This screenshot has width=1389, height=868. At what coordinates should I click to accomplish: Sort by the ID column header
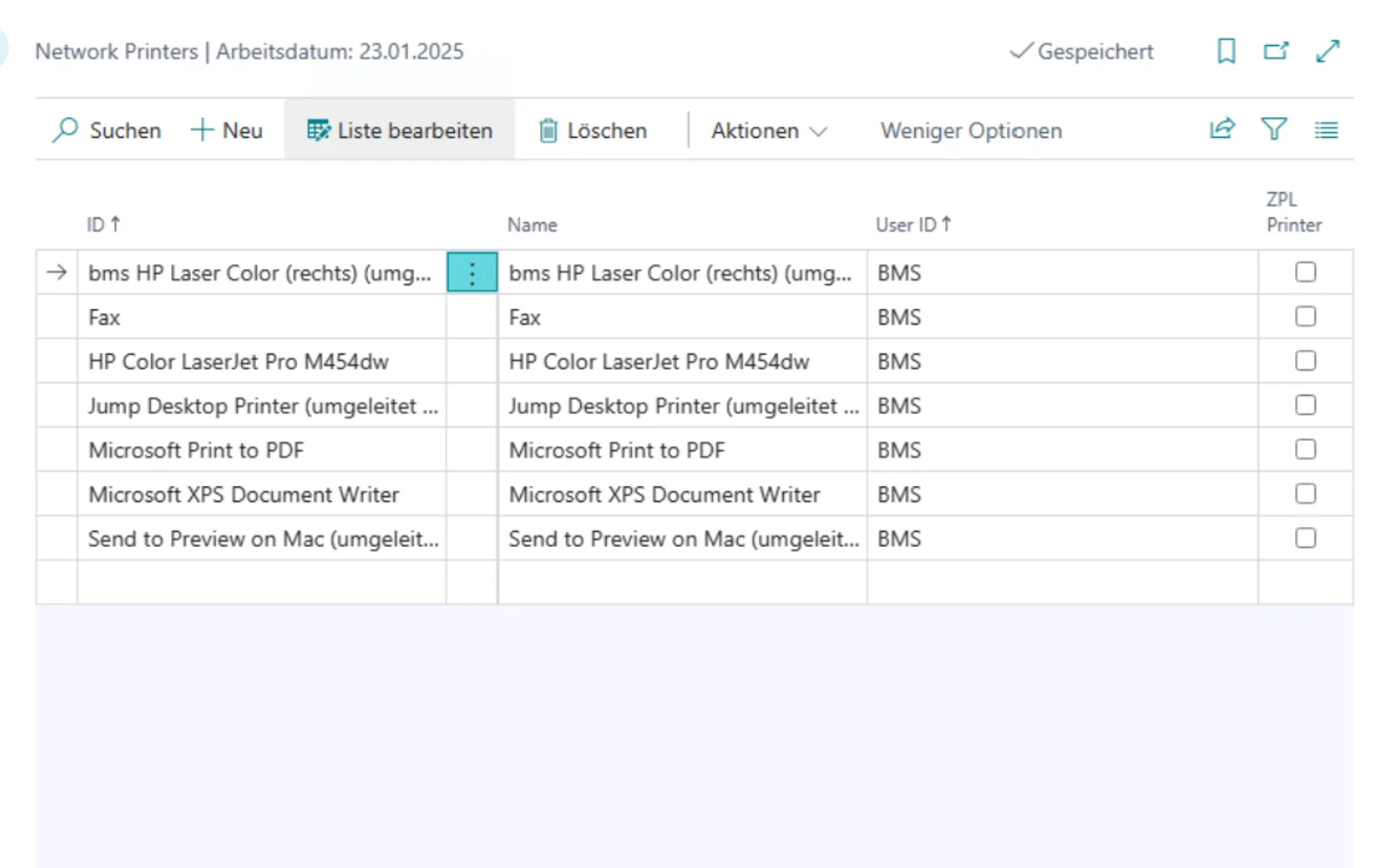click(x=103, y=225)
